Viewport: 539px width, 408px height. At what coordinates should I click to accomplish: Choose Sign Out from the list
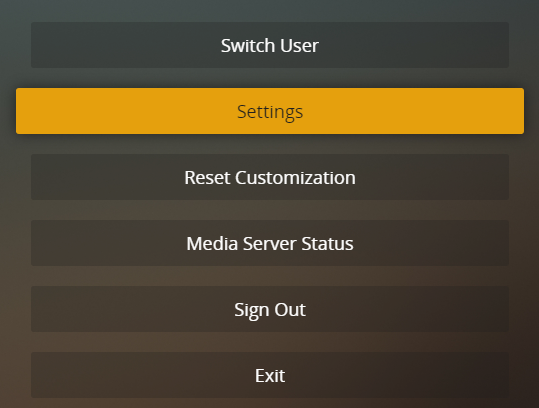[270, 309]
